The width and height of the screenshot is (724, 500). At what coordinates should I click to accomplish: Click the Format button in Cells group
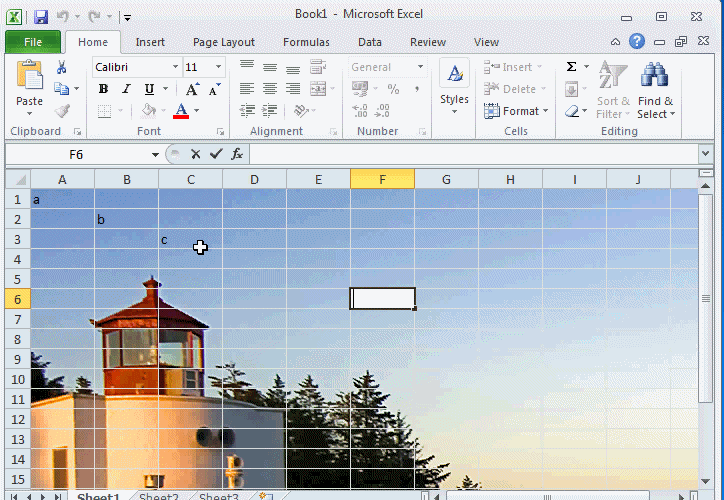[x=519, y=111]
